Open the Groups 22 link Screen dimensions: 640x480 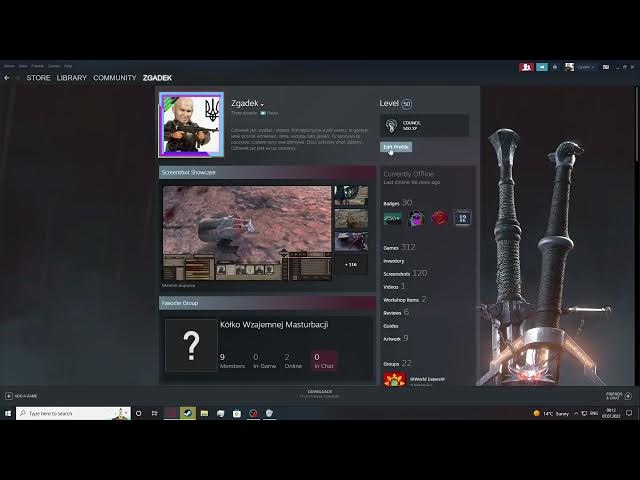tap(397, 363)
